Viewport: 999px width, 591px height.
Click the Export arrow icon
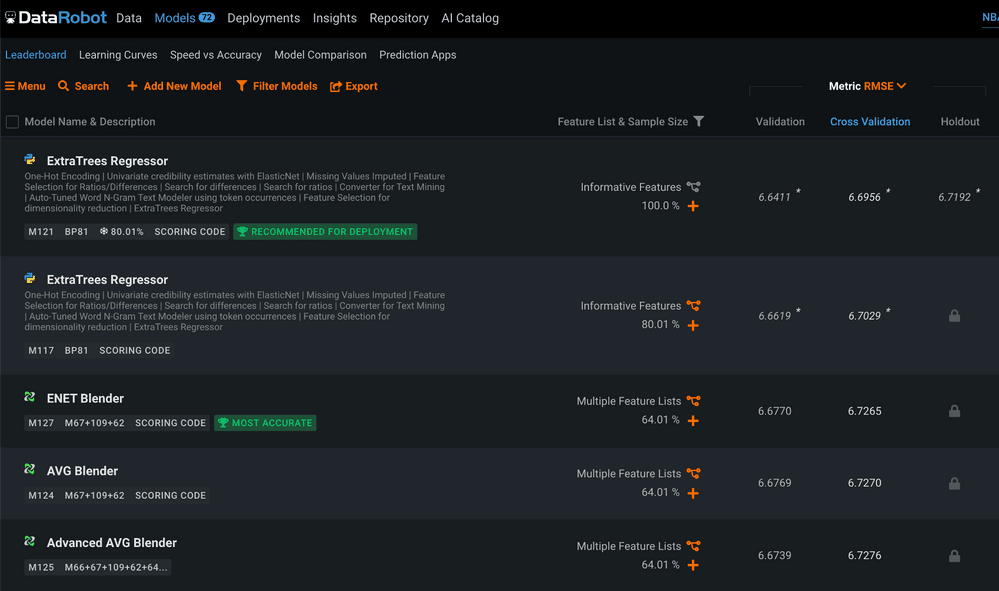[x=336, y=87]
